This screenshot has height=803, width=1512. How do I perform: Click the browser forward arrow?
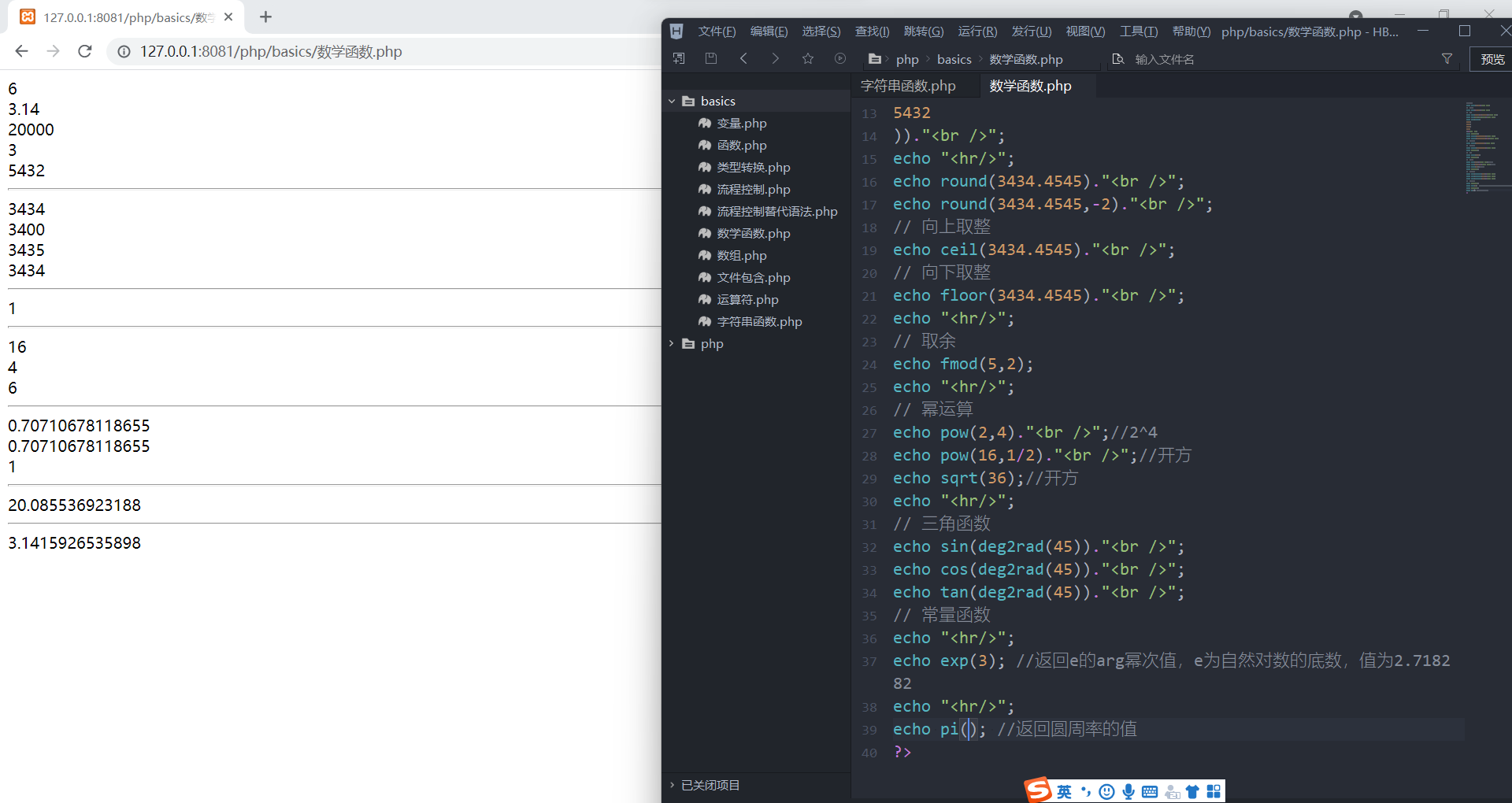point(53,51)
